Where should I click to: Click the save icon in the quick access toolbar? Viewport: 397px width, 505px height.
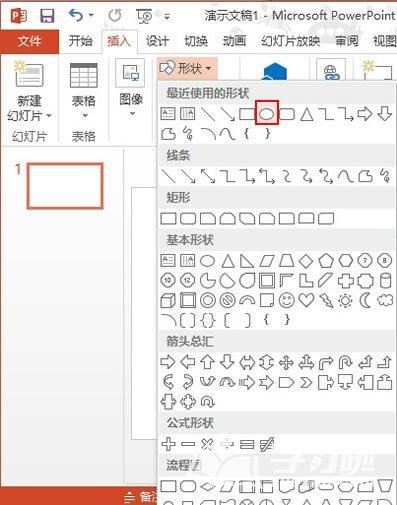point(47,16)
